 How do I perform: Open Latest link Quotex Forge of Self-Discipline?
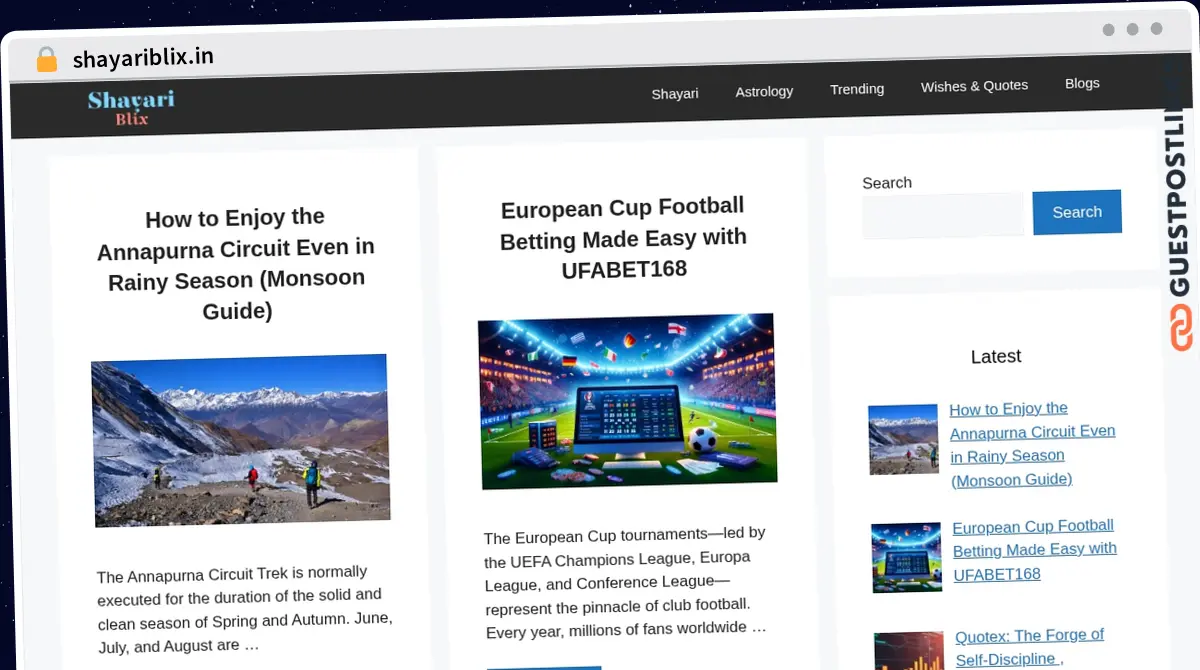coord(1029,647)
